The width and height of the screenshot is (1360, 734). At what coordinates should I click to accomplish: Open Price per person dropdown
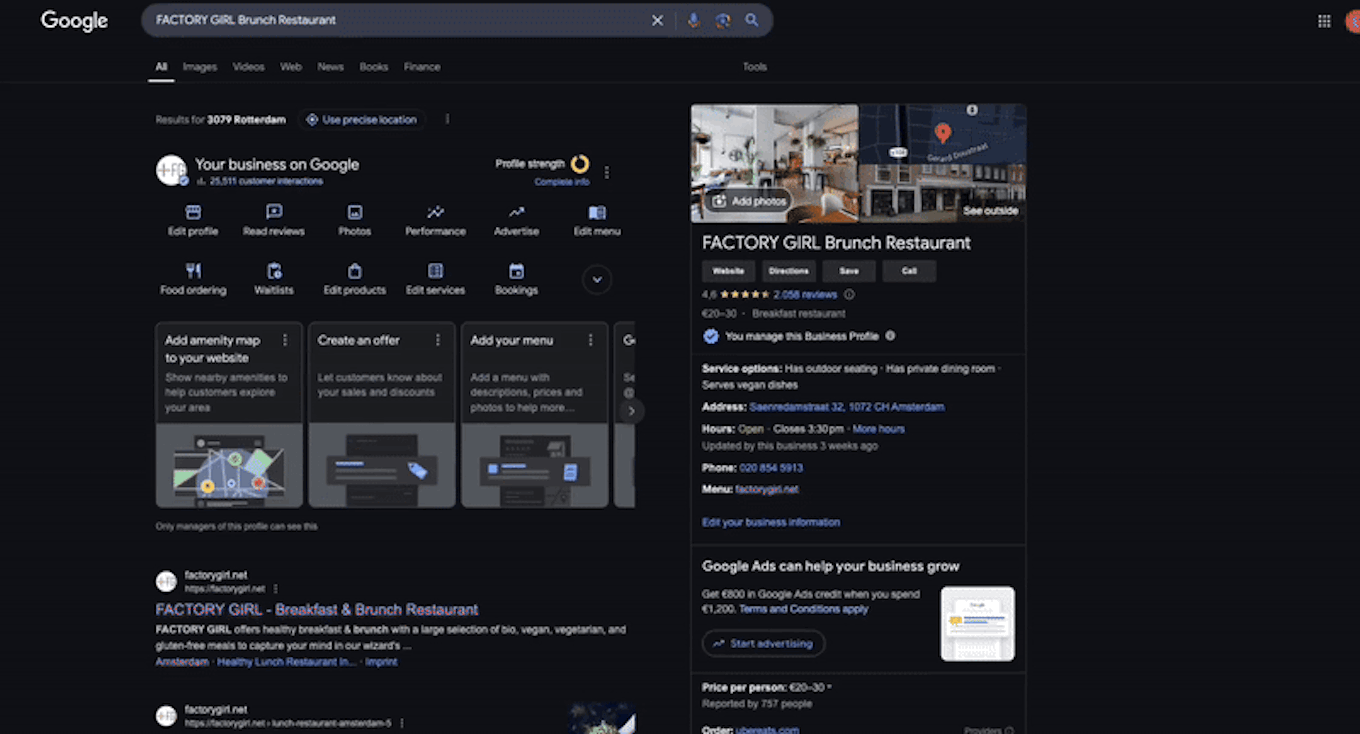(x=829, y=687)
